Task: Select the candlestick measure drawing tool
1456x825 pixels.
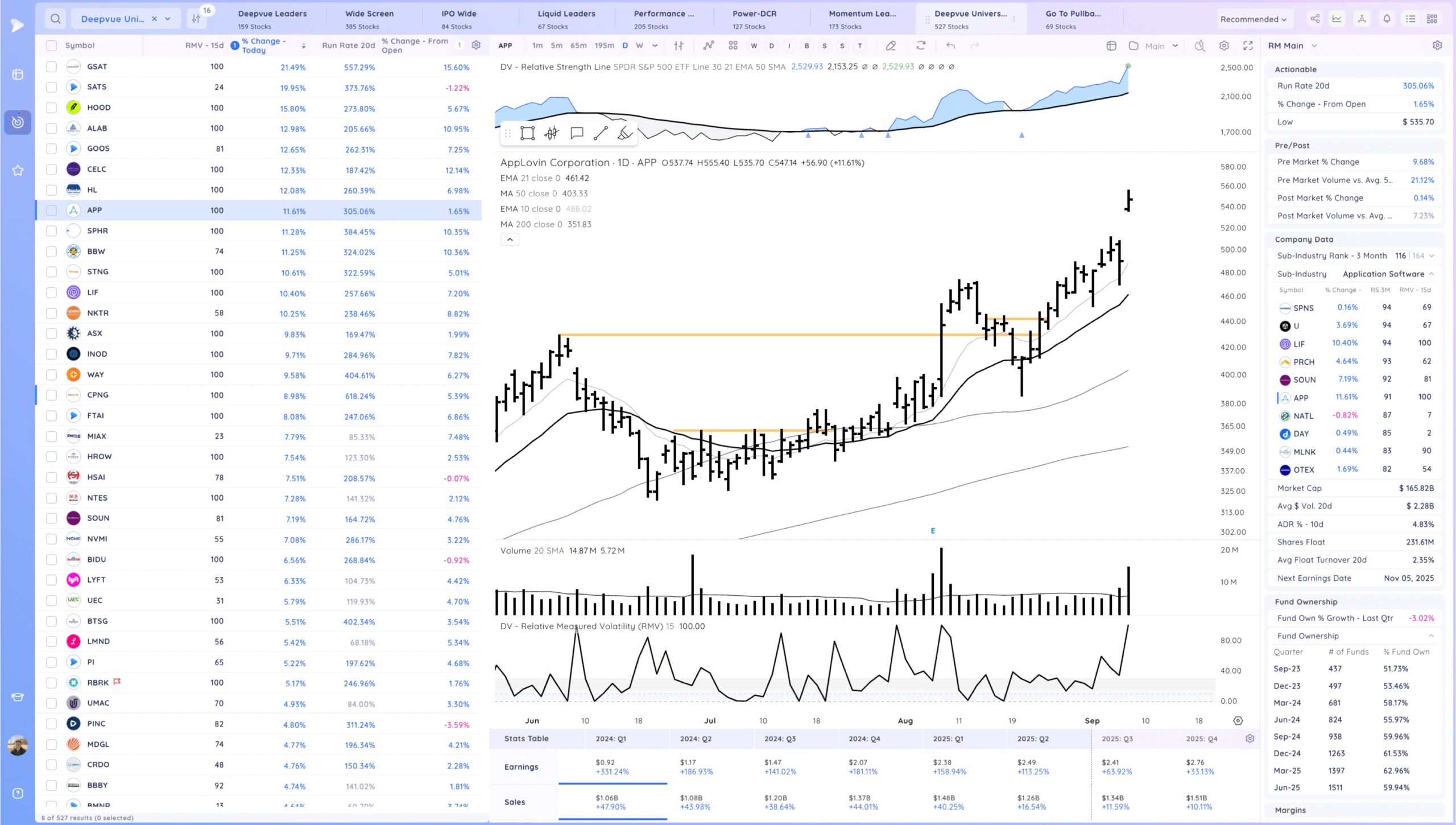Action: (x=552, y=133)
